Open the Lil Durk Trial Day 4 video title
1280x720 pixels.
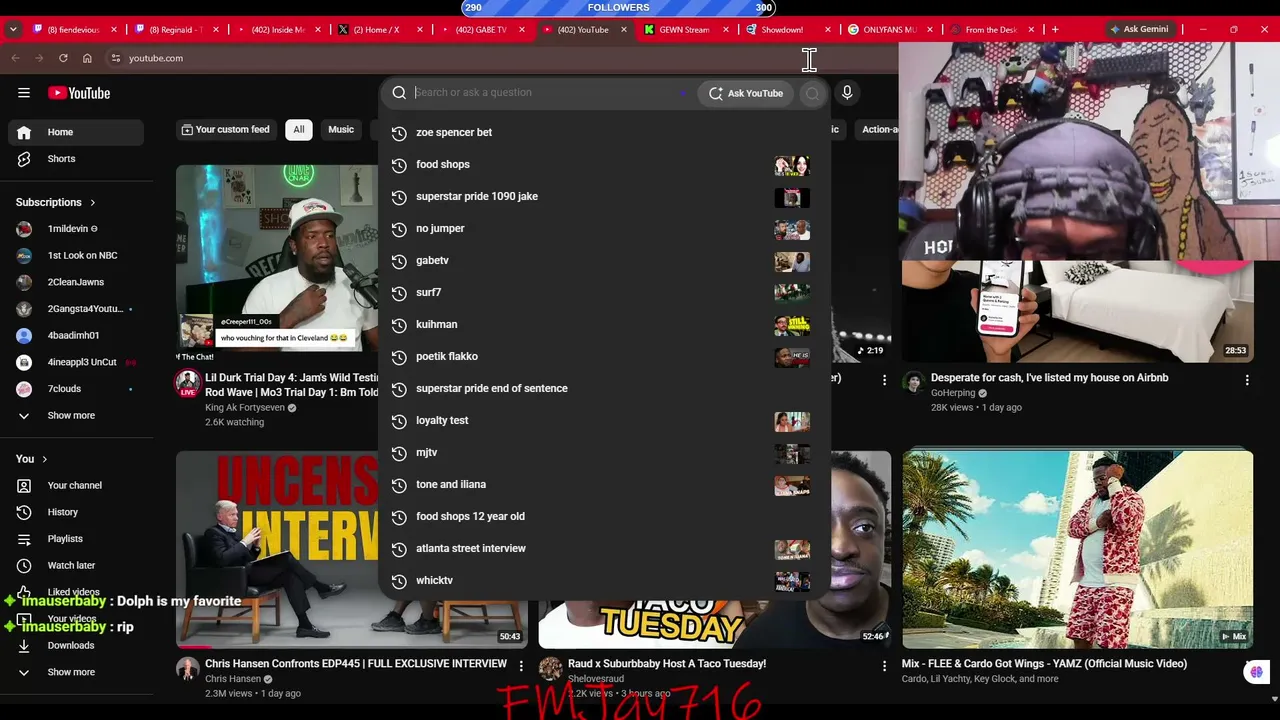(292, 385)
